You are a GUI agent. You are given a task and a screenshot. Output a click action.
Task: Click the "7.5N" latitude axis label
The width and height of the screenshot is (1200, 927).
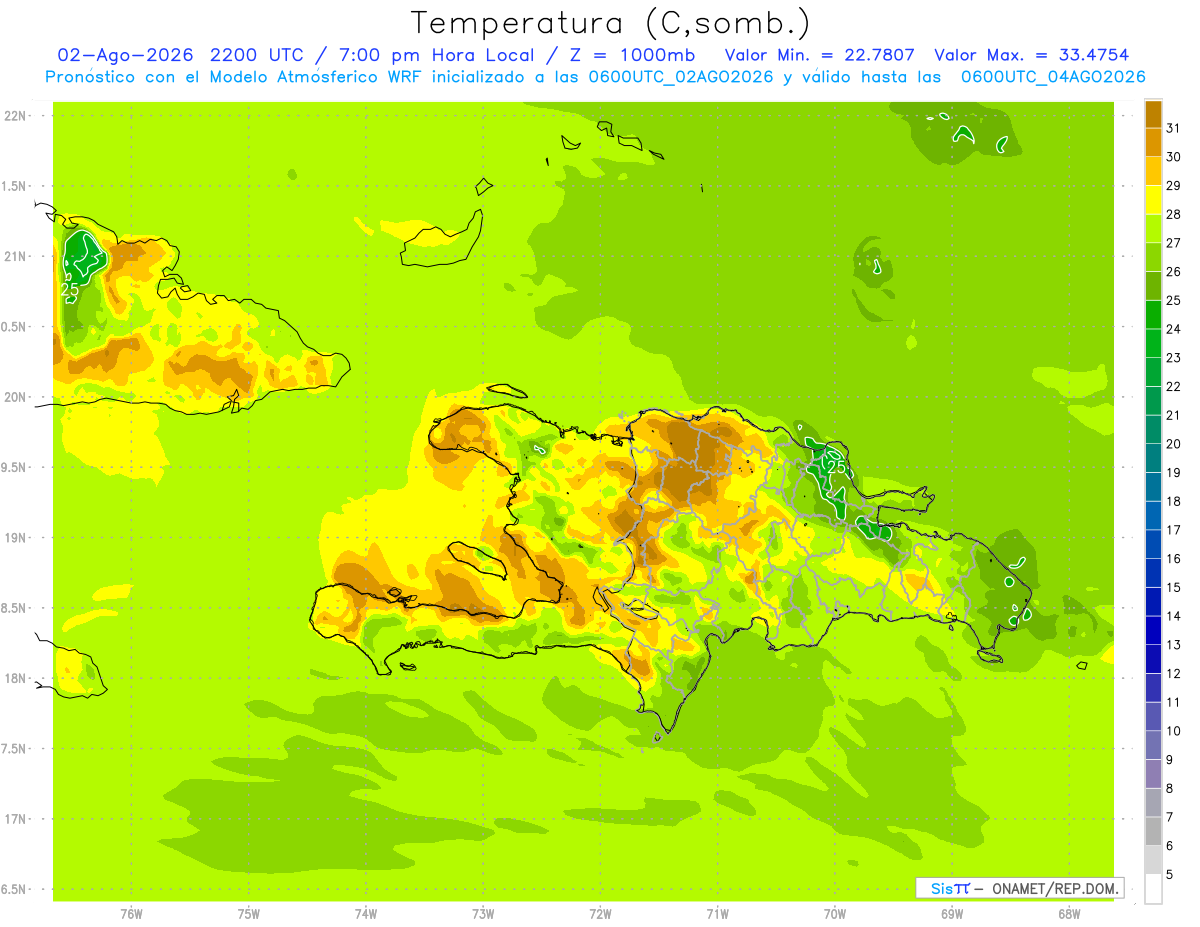[x=15, y=748]
